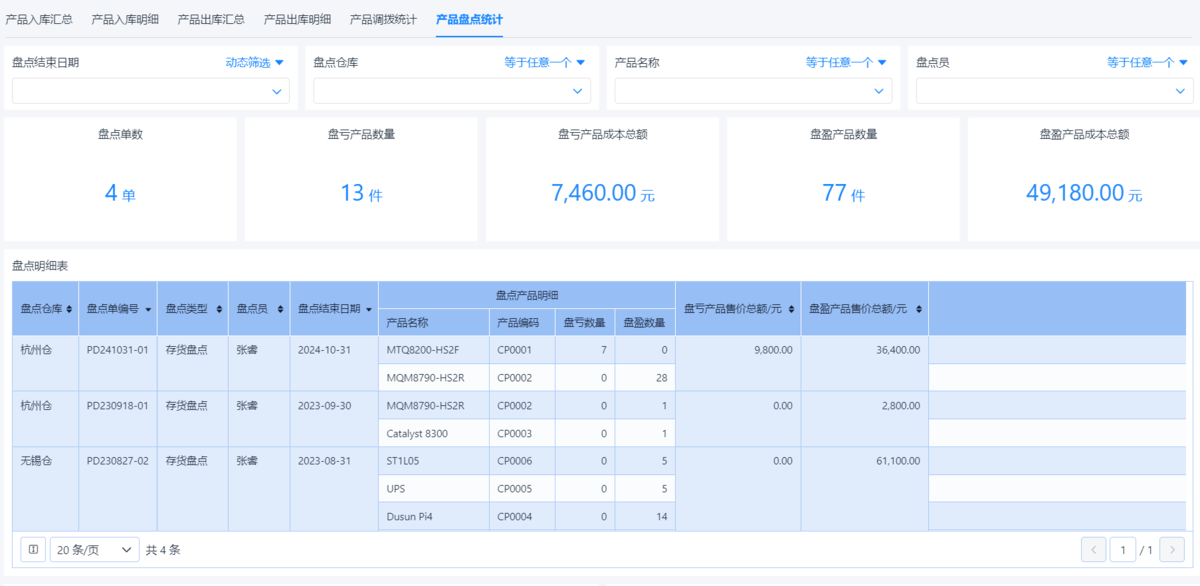Image resolution: width=1200 pixels, height=586 pixels.
Task: Click order number PD230827-02
Action: point(118,461)
